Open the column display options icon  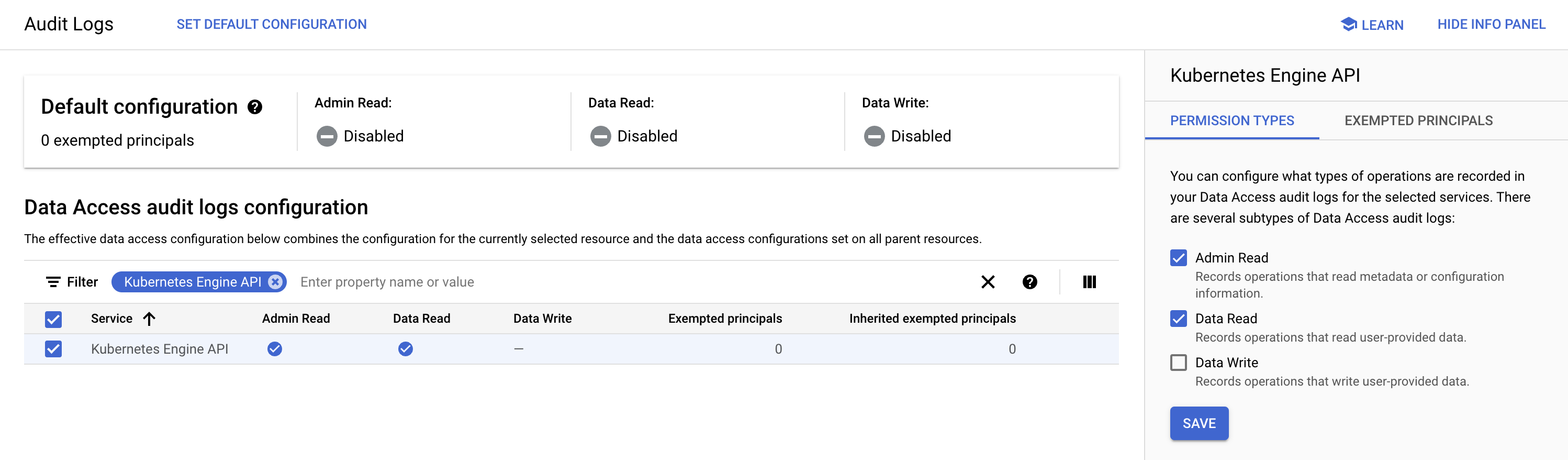(1089, 281)
